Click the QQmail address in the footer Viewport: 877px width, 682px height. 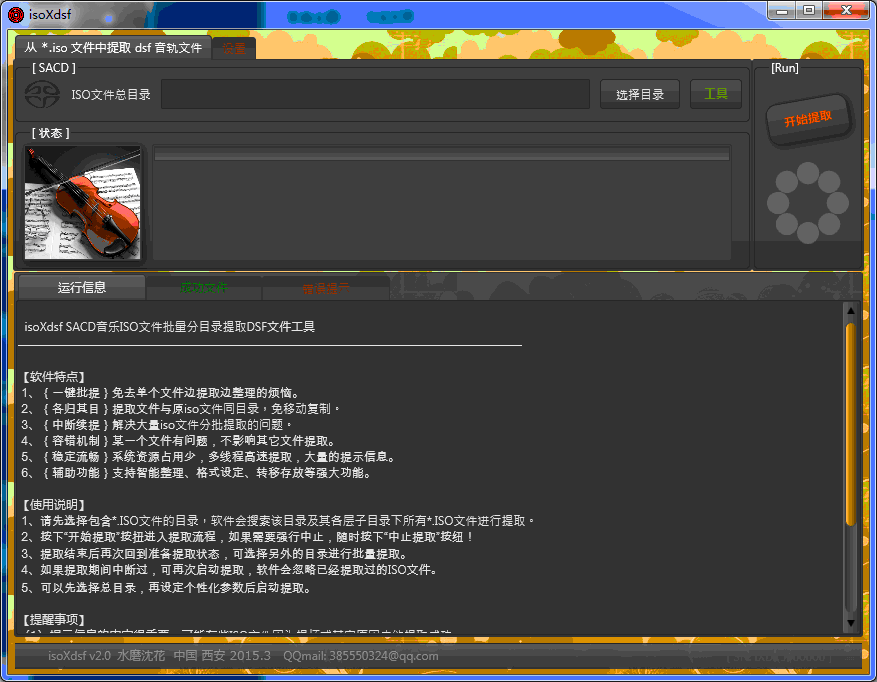(361, 656)
